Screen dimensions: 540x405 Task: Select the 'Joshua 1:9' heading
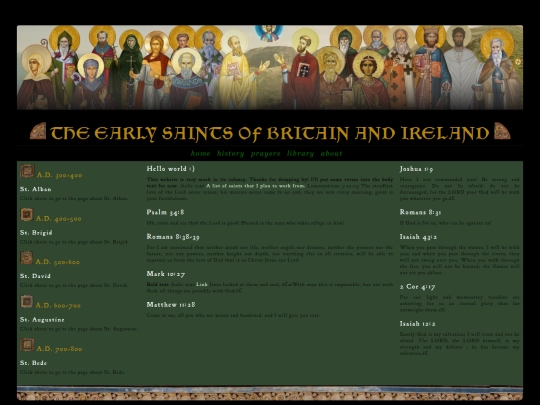point(416,169)
